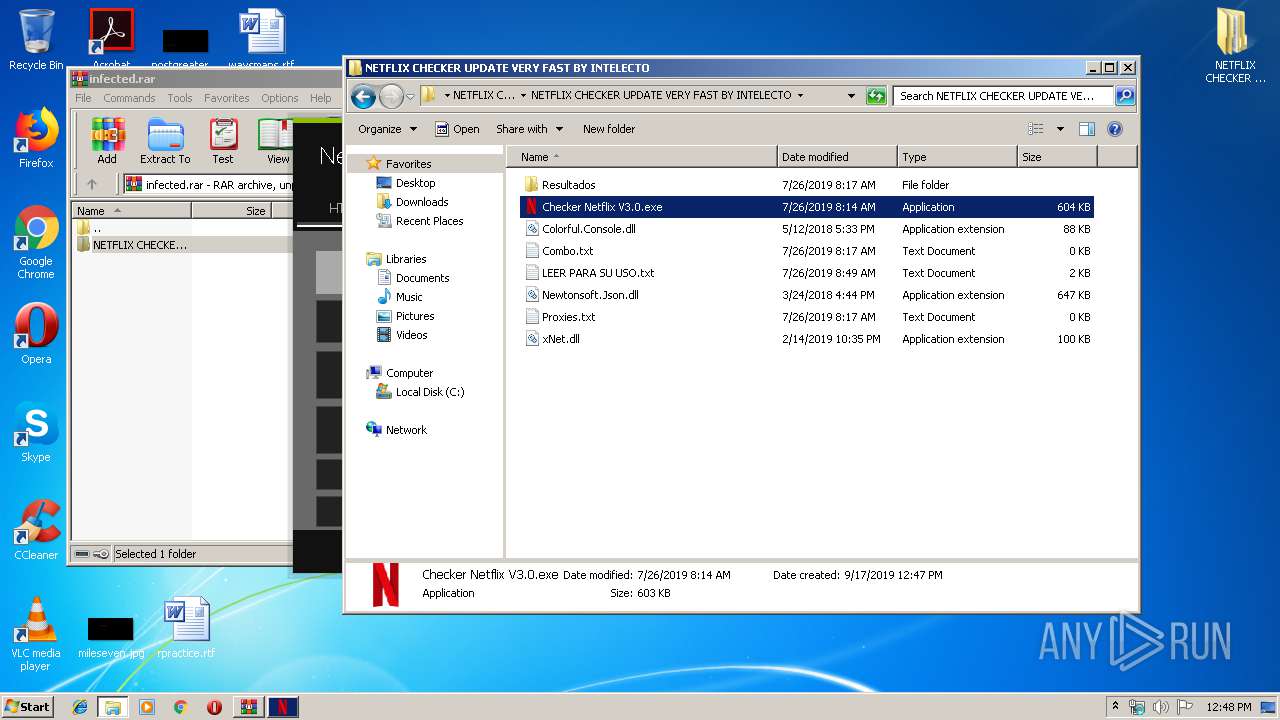Select the Proxies.txt file icon
Image resolution: width=1280 pixels, height=720 pixels.
pos(532,317)
